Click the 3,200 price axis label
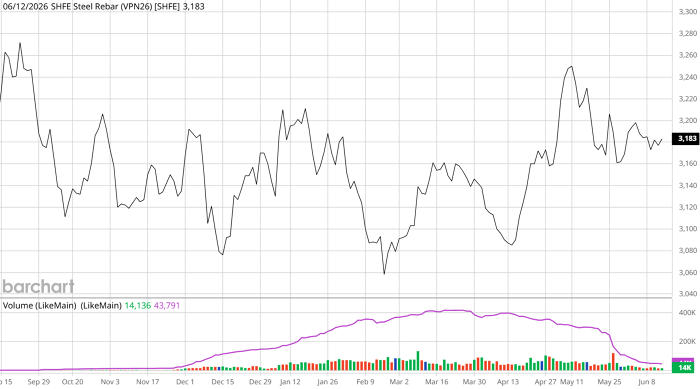Image resolution: width=700 pixels, height=389 pixels. (x=688, y=121)
